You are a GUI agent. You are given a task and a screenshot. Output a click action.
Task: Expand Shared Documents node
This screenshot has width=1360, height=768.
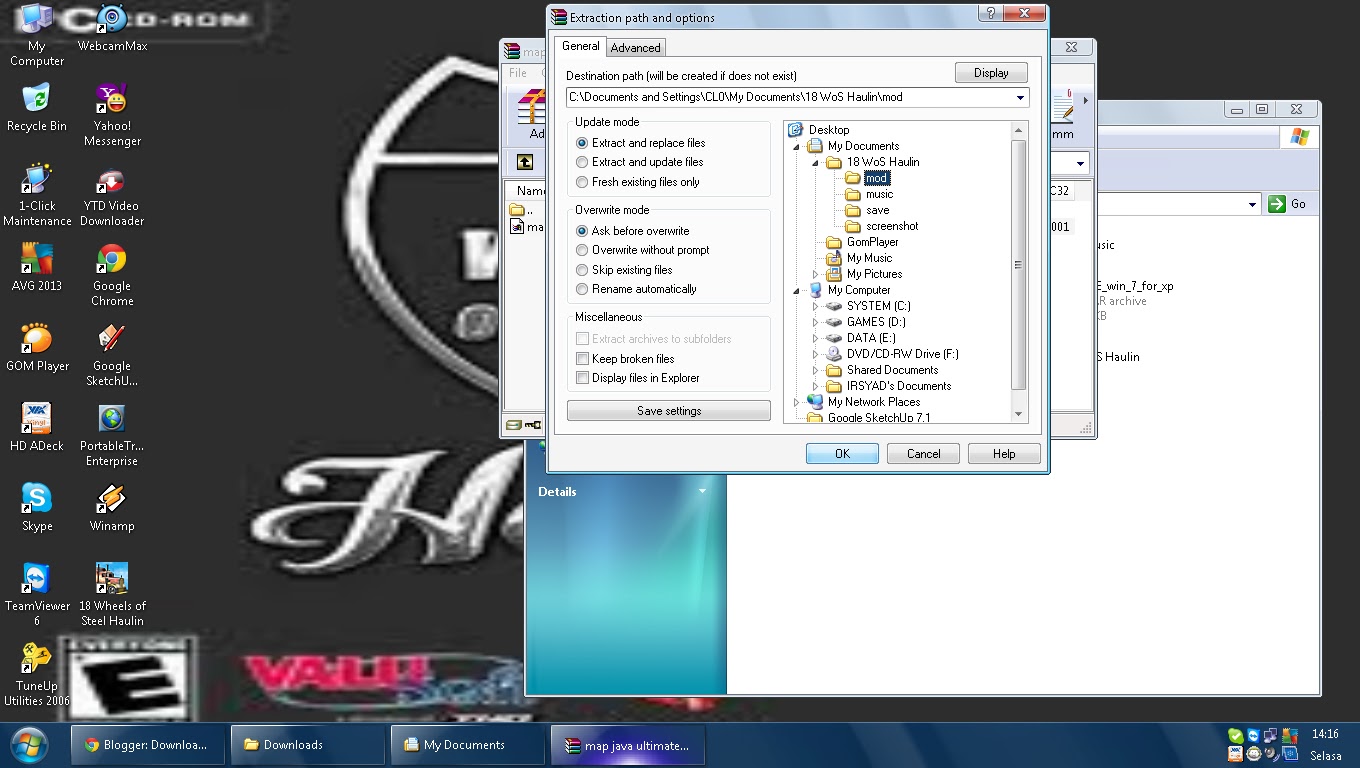(816, 370)
